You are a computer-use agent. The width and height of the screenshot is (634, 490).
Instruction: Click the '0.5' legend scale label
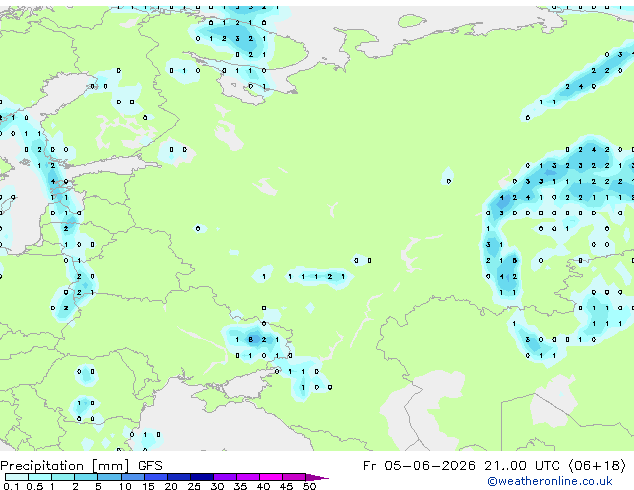click(x=34, y=486)
